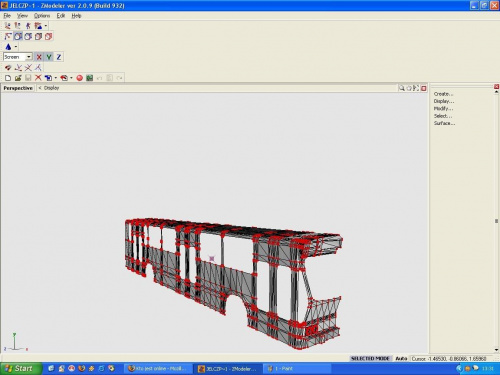Switch to the ZModeler taskbar button

[228, 369]
